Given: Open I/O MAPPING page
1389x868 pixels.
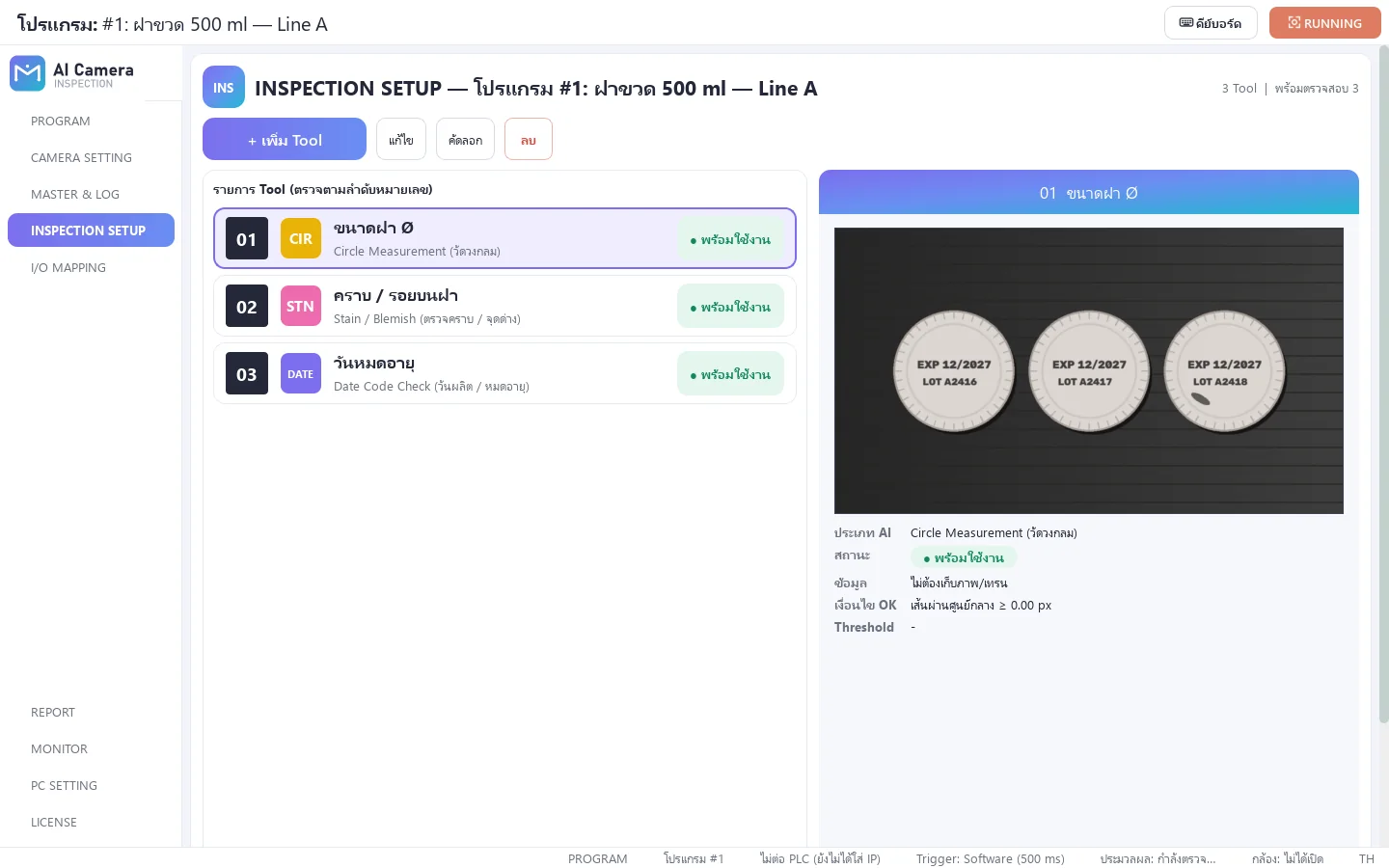Looking at the screenshot, I should coord(91,267).
